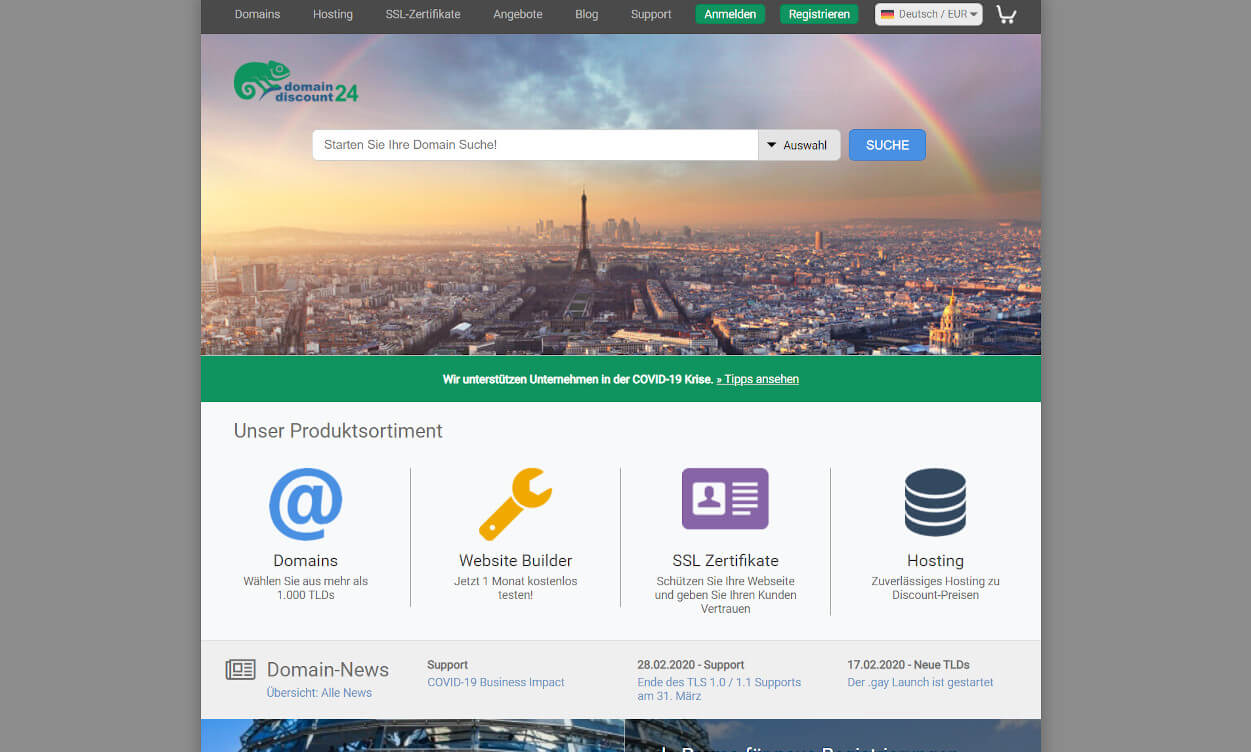Click the database stack Hosting icon
Viewport: 1251px width, 752px height.
[x=935, y=502]
